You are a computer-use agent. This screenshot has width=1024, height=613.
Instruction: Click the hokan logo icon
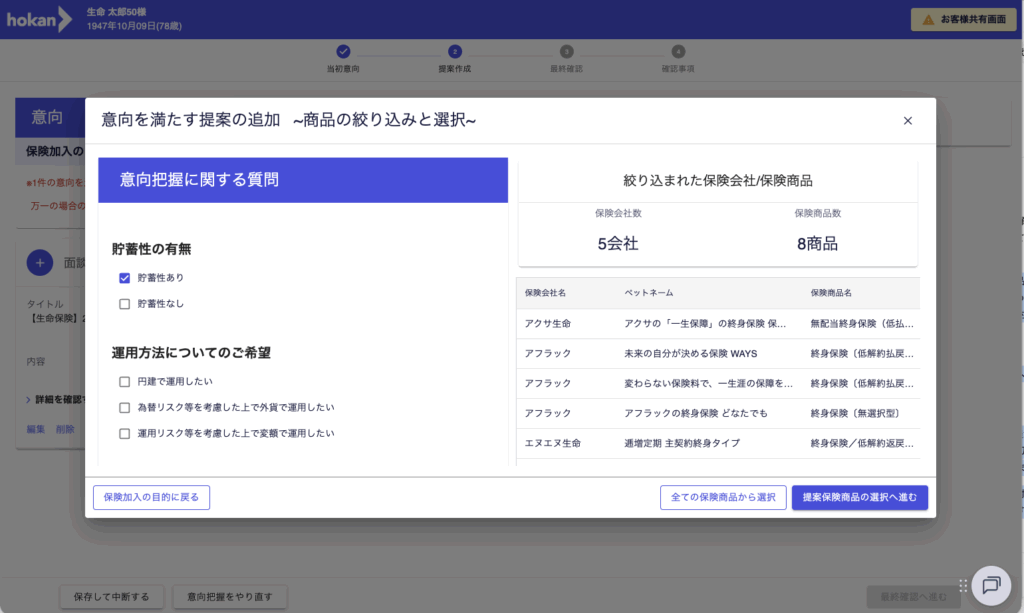40,19
